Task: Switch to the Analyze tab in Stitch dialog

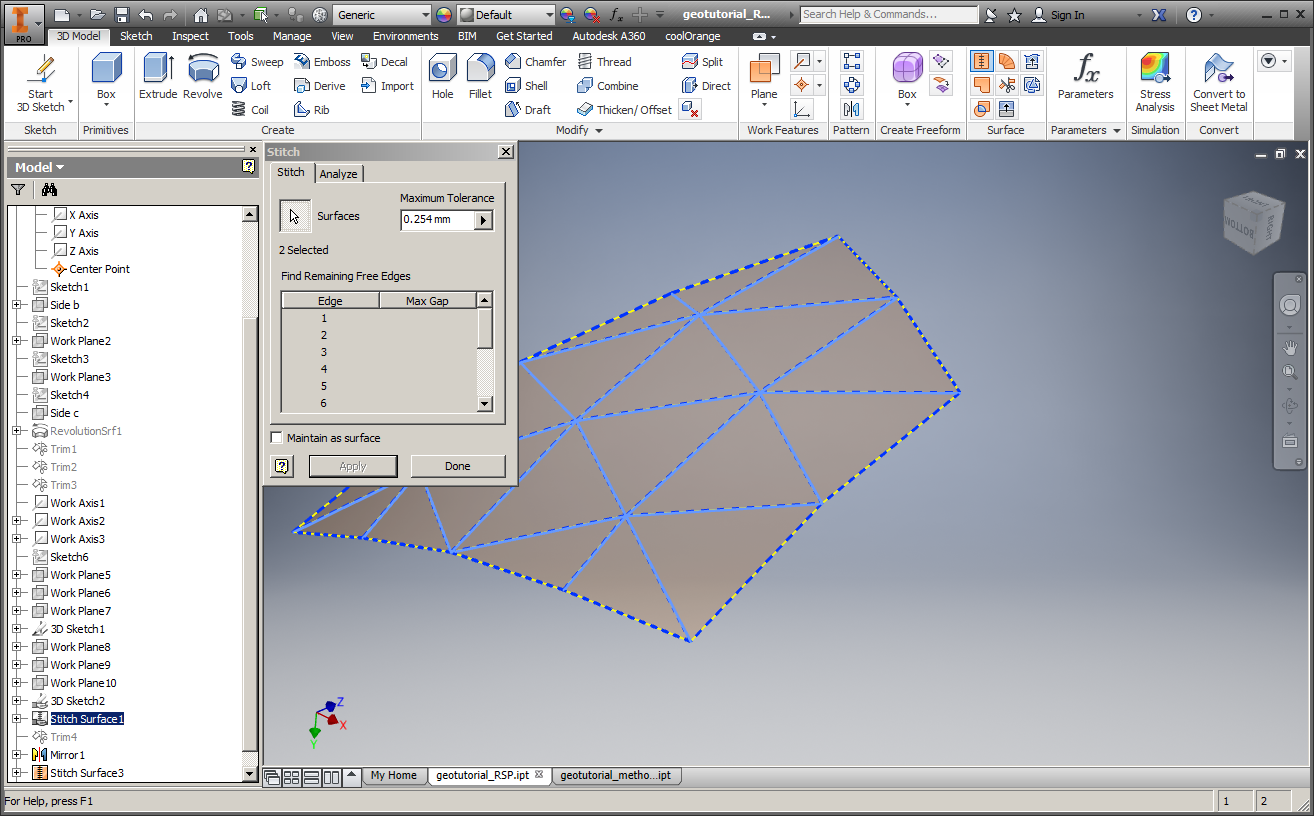Action: (x=338, y=174)
